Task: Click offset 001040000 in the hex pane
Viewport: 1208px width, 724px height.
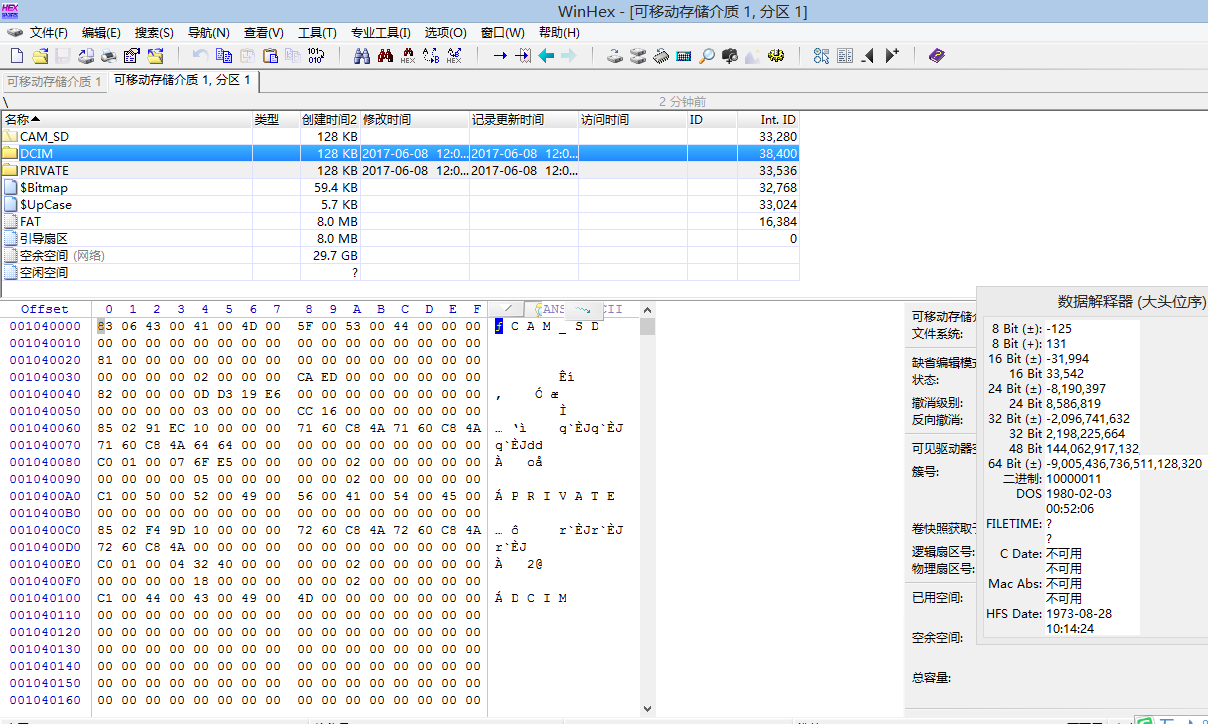Action: coord(45,326)
